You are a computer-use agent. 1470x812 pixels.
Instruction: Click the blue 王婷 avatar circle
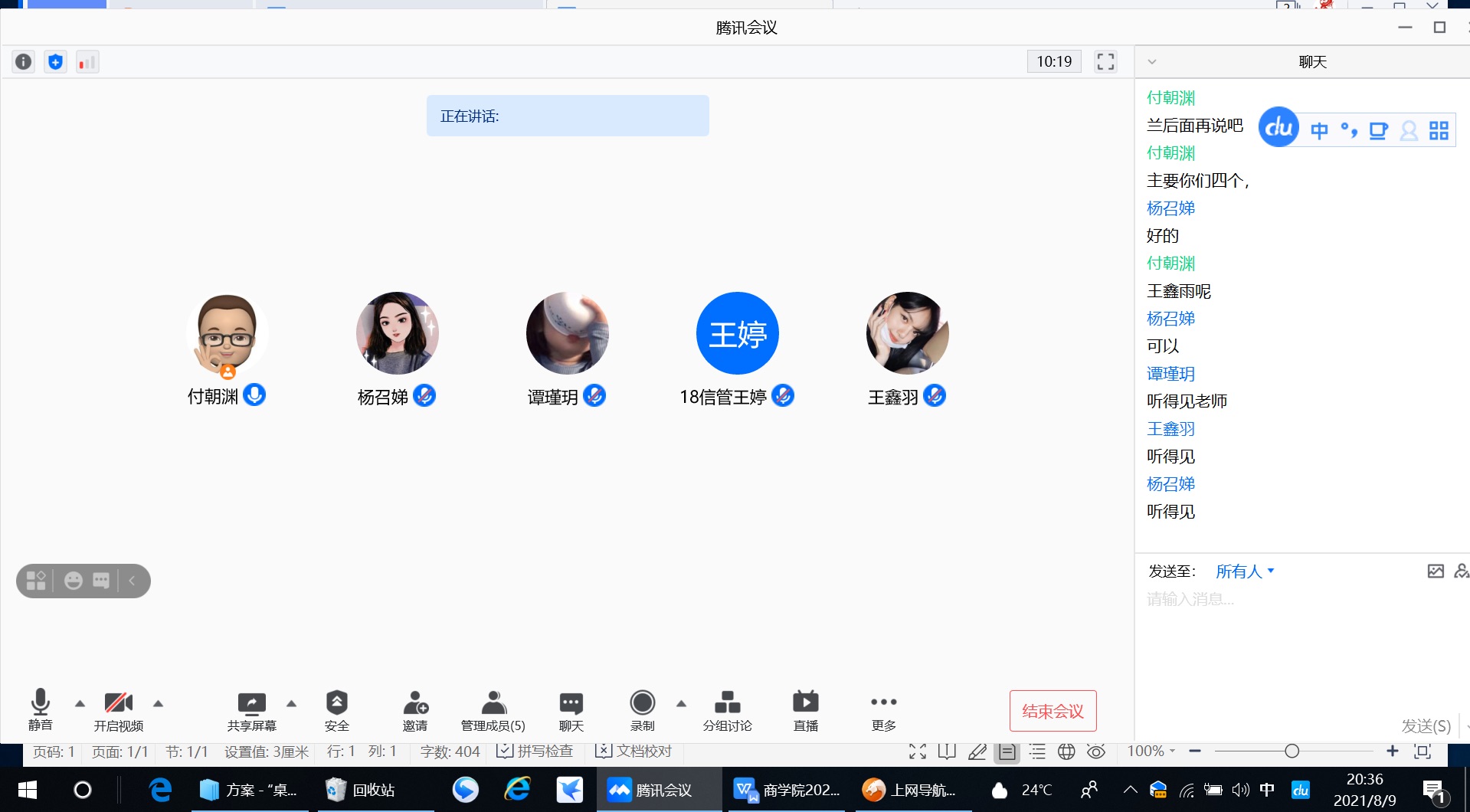[x=738, y=333]
